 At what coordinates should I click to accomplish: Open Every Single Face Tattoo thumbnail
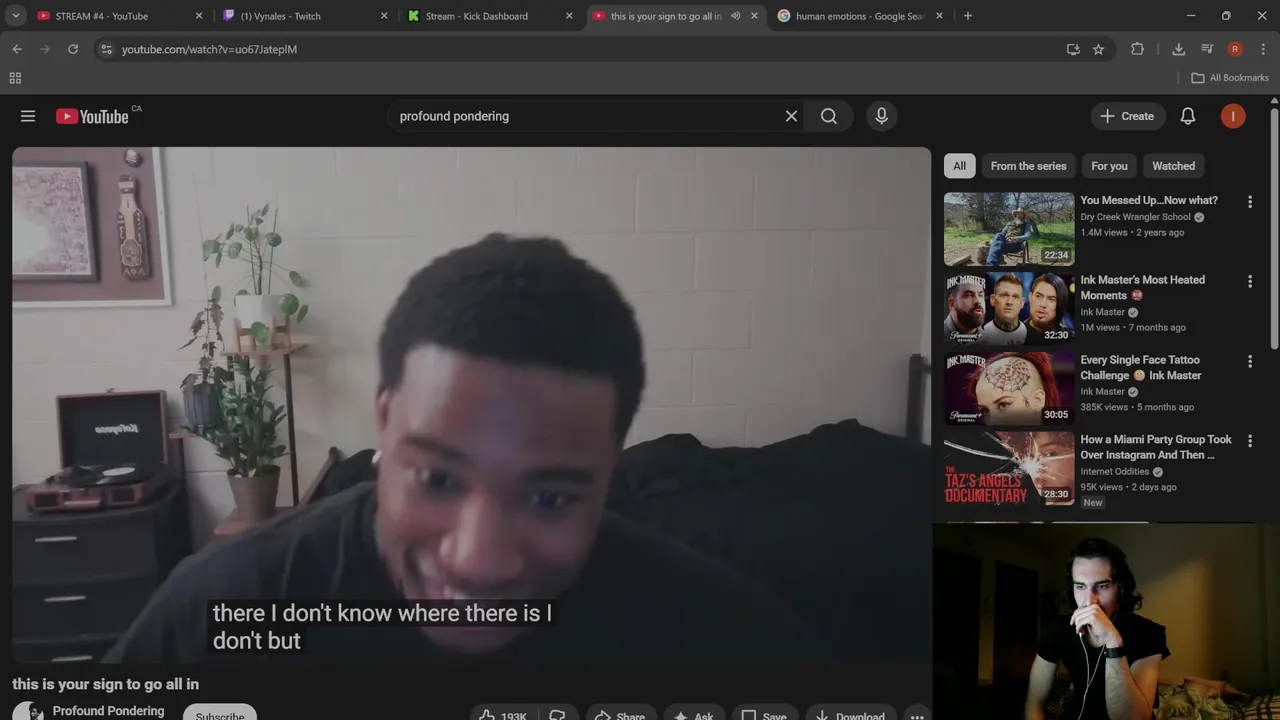pyautogui.click(x=1009, y=389)
